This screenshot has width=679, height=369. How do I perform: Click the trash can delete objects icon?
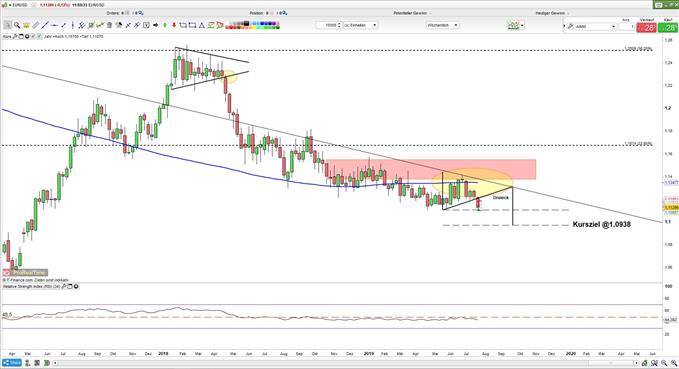coord(110,25)
